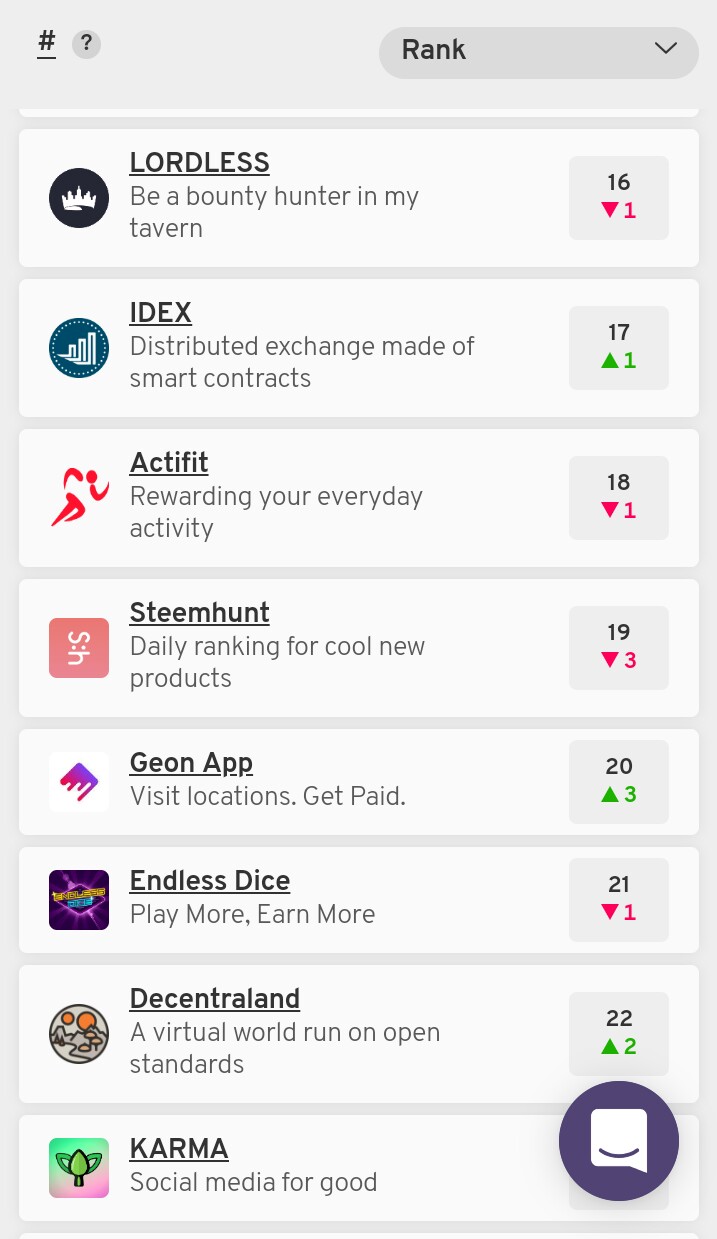Click the Geon App name link
The height and width of the screenshot is (1239, 717).
(191, 762)
